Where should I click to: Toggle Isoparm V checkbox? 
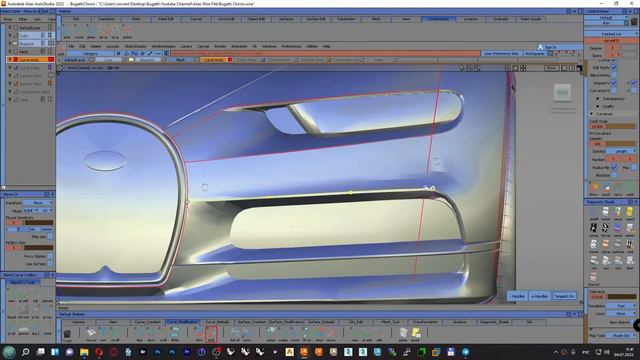click(634, 83)
